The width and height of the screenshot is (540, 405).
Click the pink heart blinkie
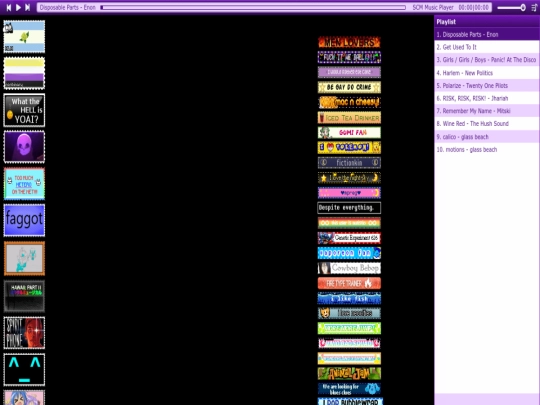349,193
